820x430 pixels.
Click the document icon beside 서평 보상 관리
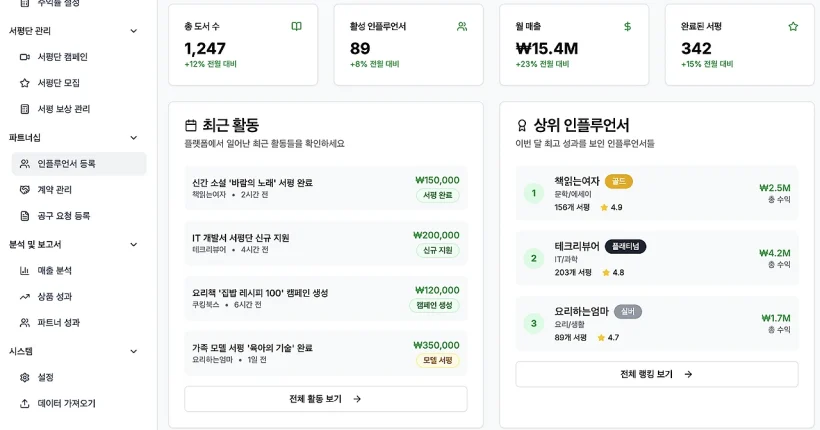point(25,109)
